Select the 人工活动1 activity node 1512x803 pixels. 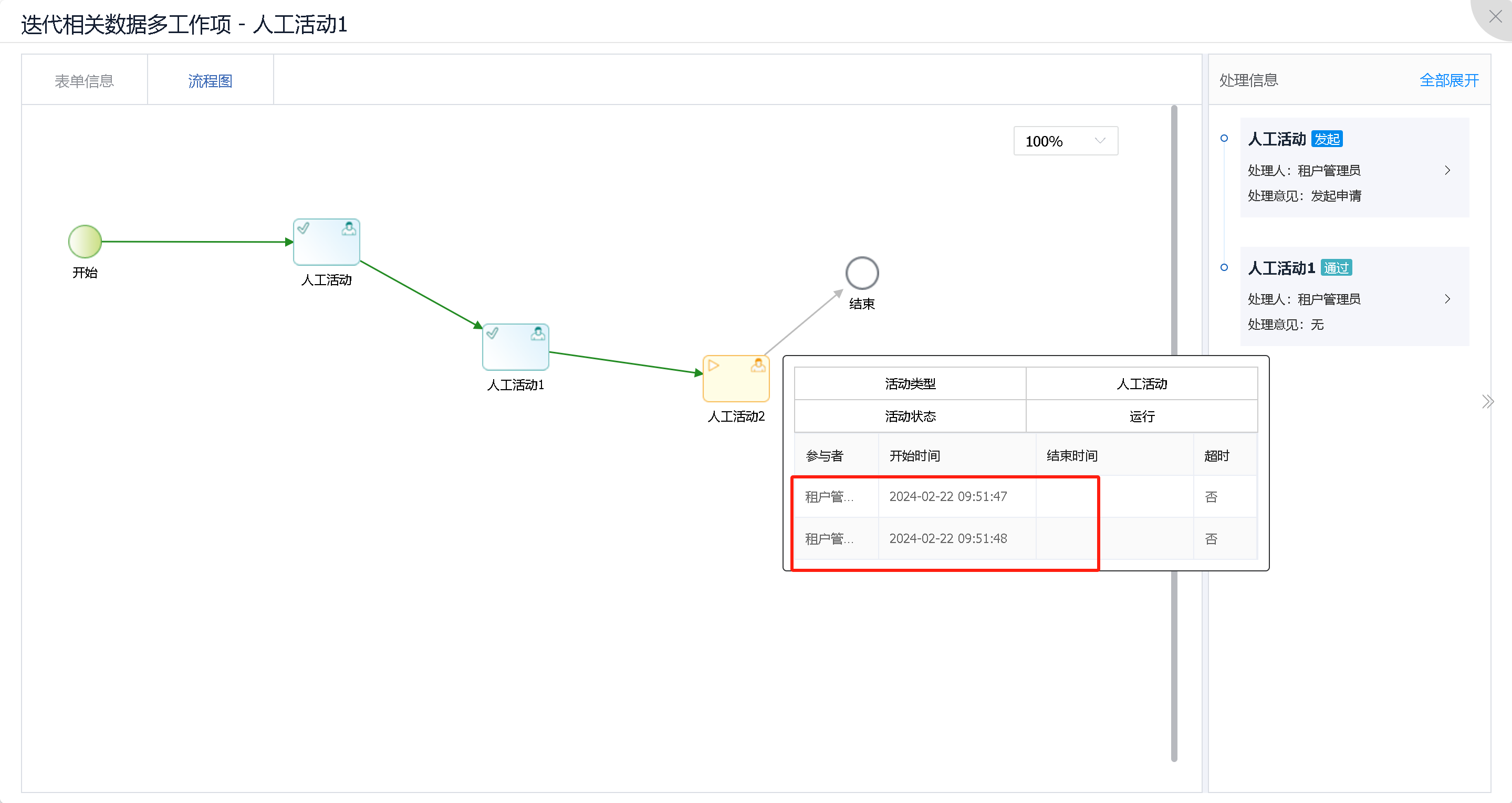(515, 347)
